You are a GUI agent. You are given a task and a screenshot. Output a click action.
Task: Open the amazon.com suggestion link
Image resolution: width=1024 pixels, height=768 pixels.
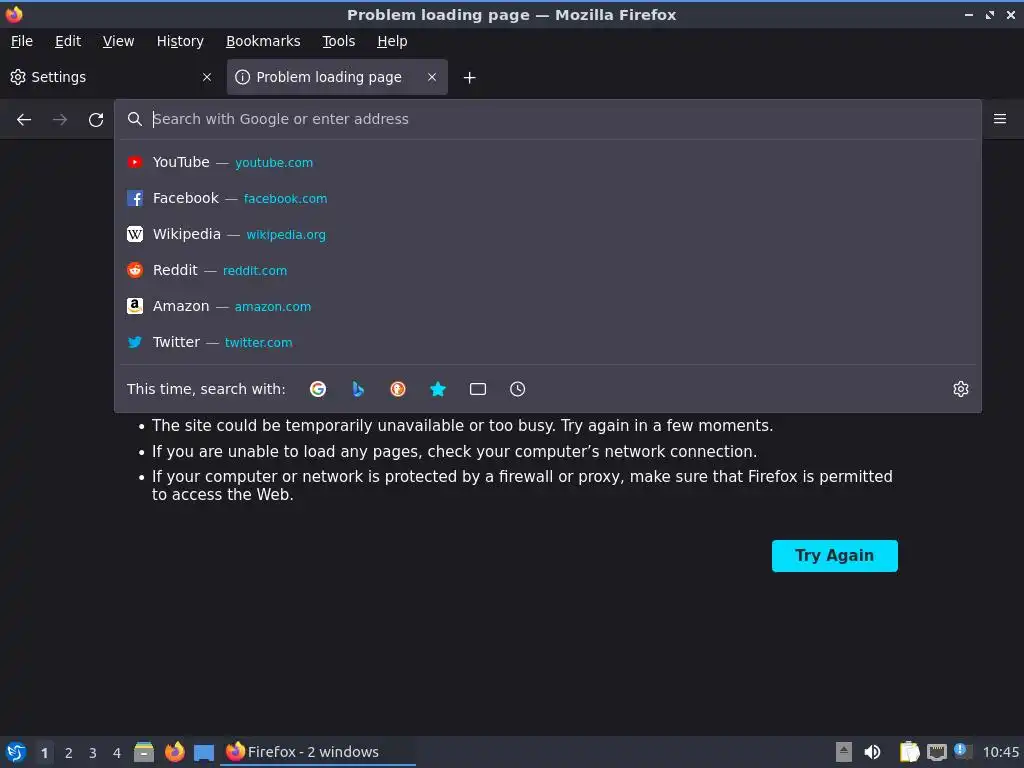273,306
